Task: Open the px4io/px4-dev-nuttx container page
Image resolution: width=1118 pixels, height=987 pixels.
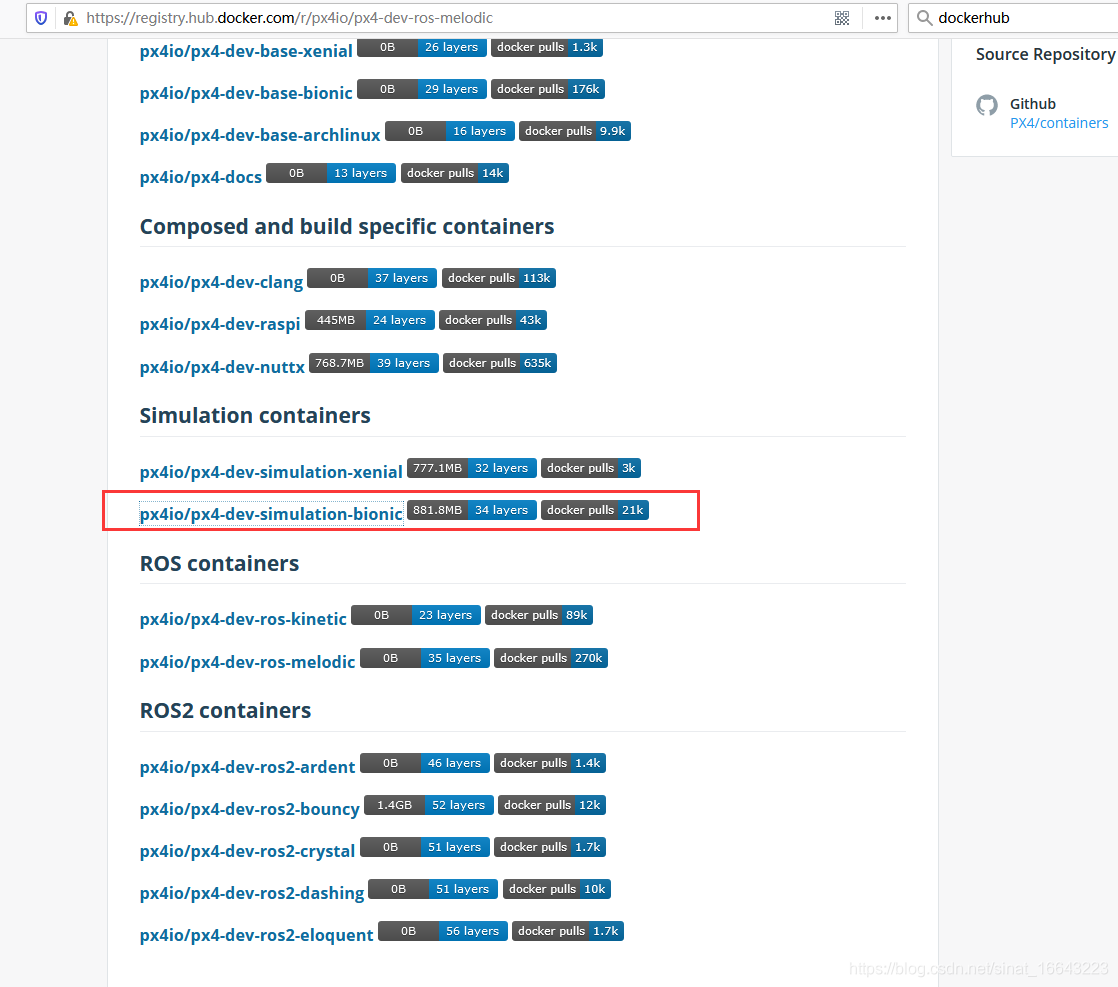Action: pos(222,367)
